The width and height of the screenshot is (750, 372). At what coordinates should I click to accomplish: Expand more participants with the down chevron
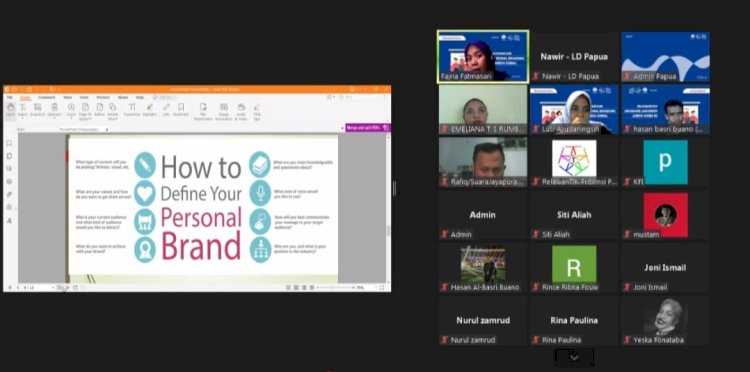pos(574,357)
